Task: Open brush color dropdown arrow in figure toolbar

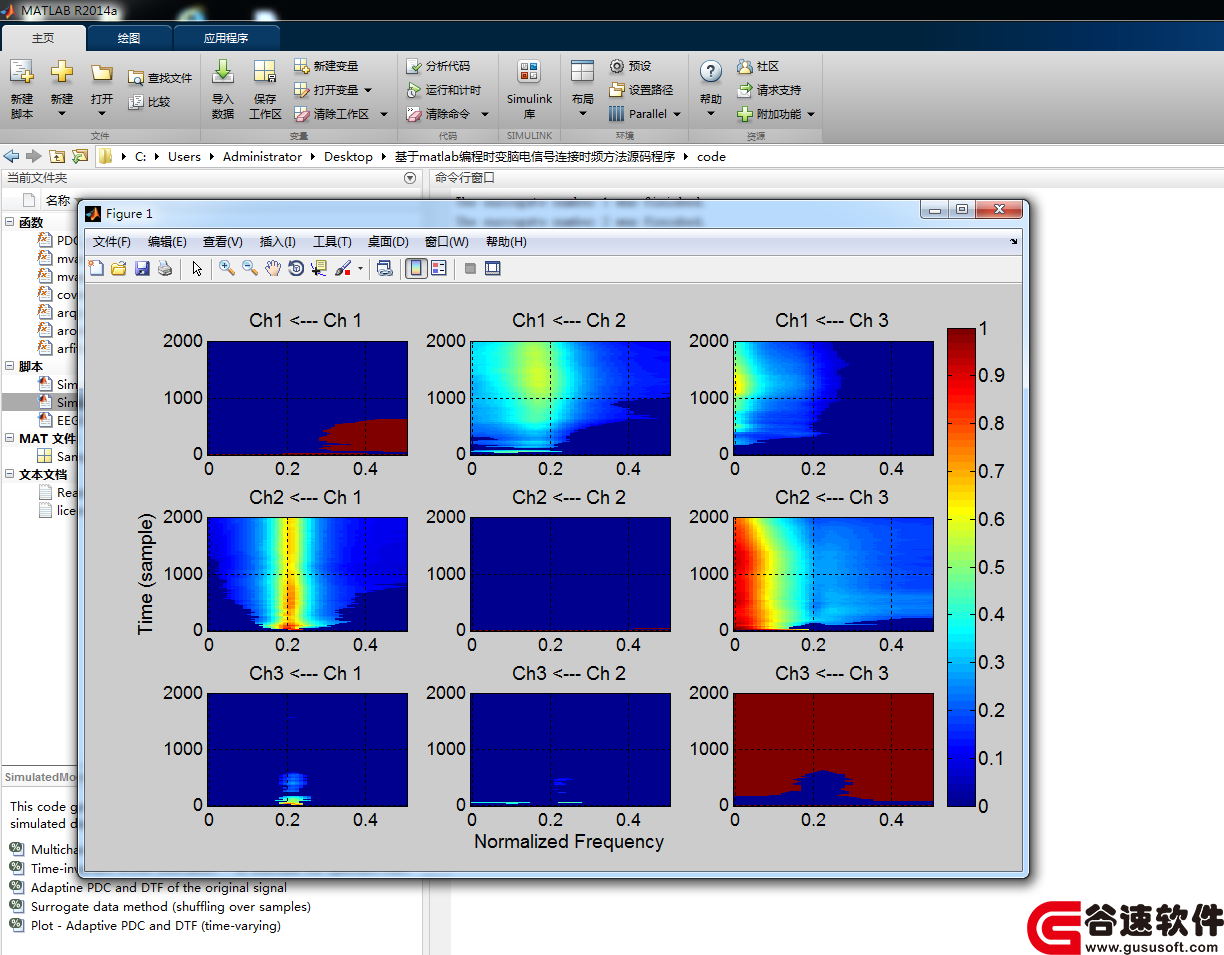Action: point(360,268)
